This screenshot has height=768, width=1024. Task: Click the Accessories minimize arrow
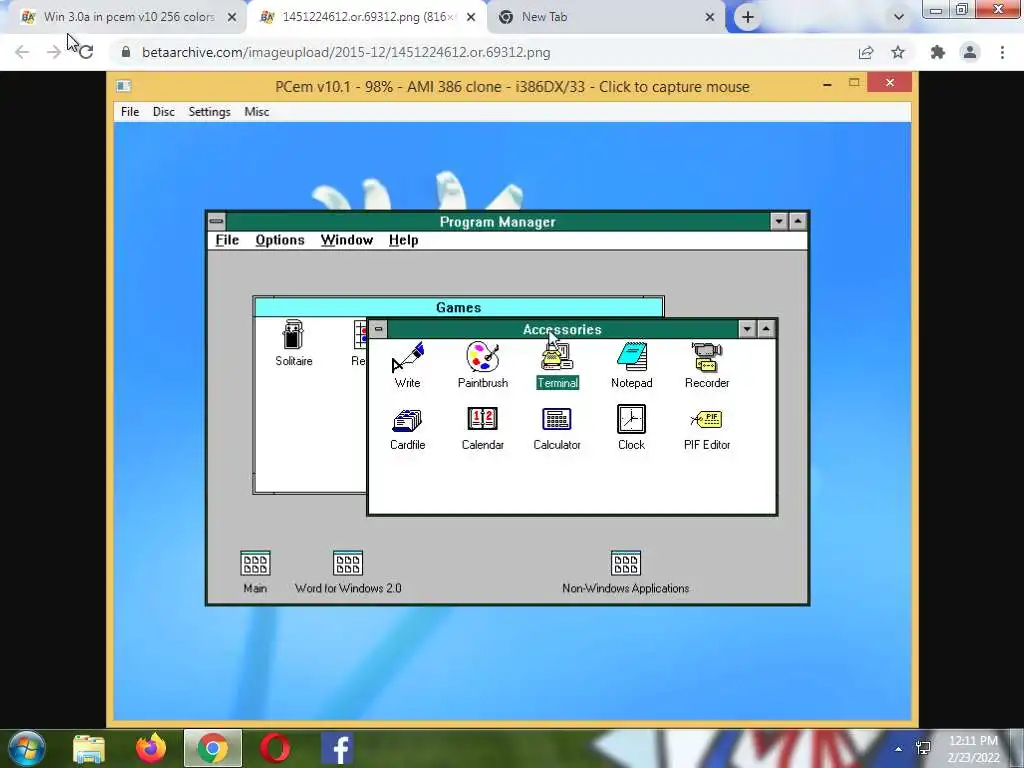pyautogui.click(x=747, y=329)
